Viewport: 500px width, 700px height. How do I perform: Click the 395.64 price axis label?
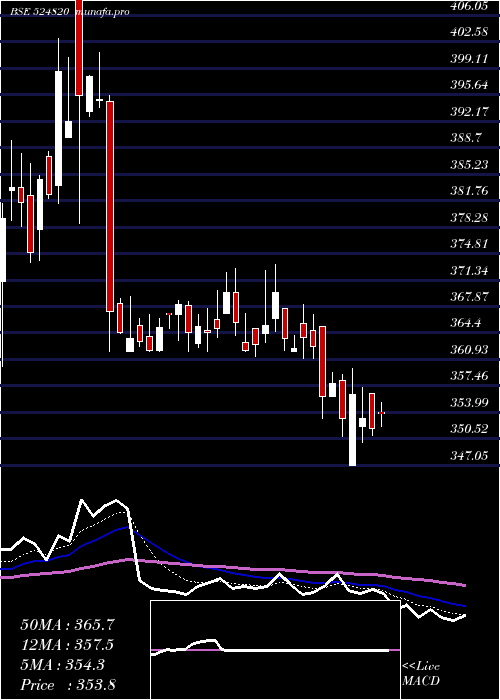468,85
